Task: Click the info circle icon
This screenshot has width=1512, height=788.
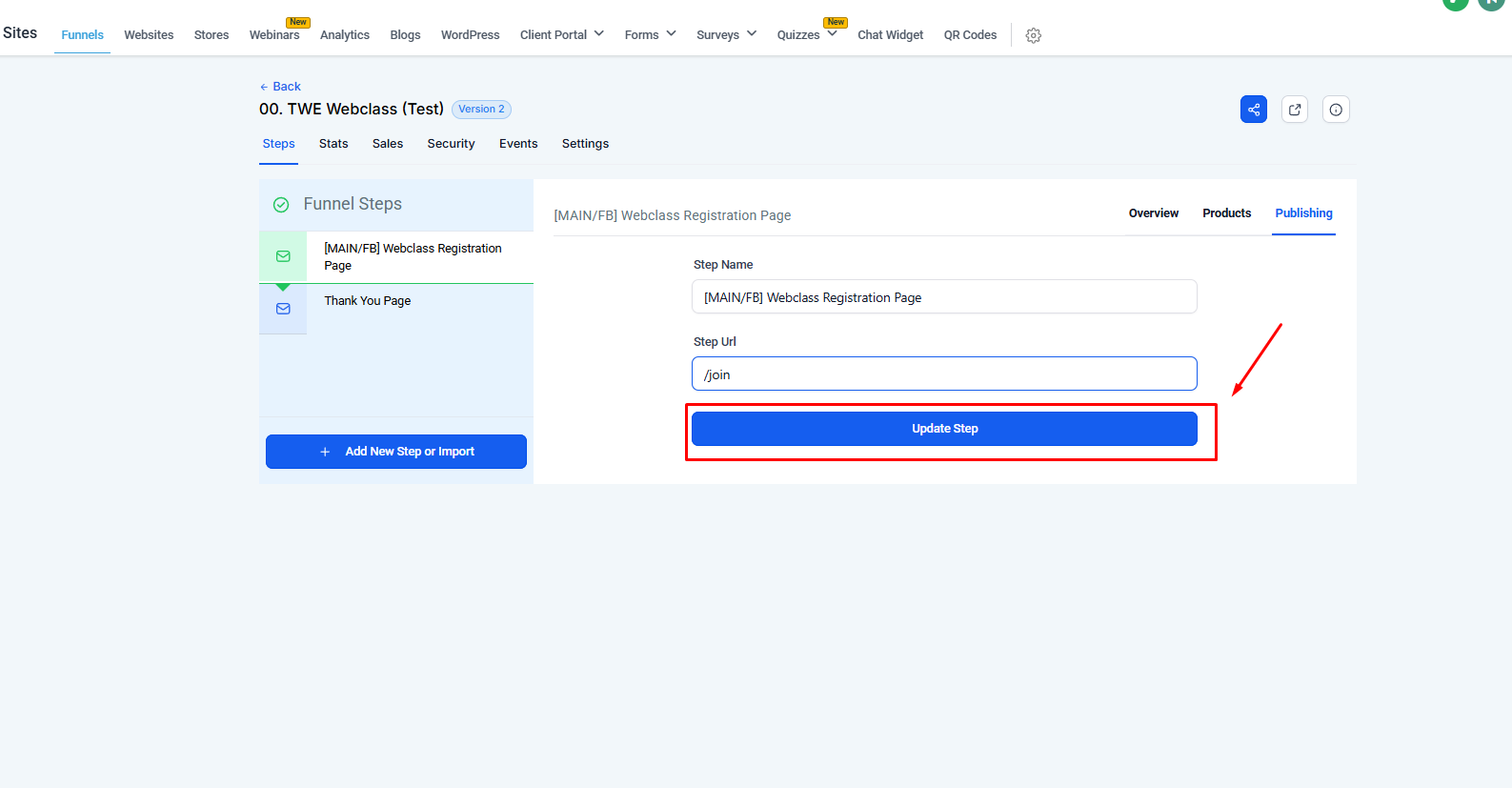Action: click(x=1336, y=110)
